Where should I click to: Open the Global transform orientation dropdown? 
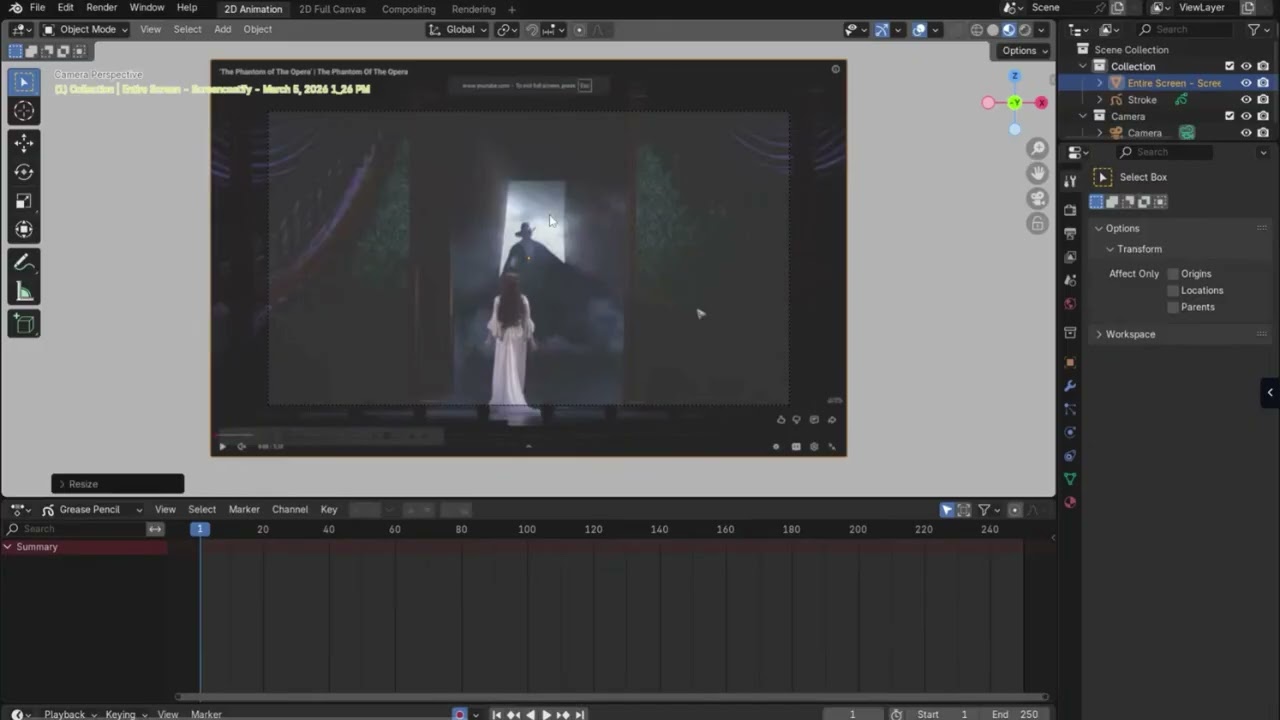click(x=458, y=30)
